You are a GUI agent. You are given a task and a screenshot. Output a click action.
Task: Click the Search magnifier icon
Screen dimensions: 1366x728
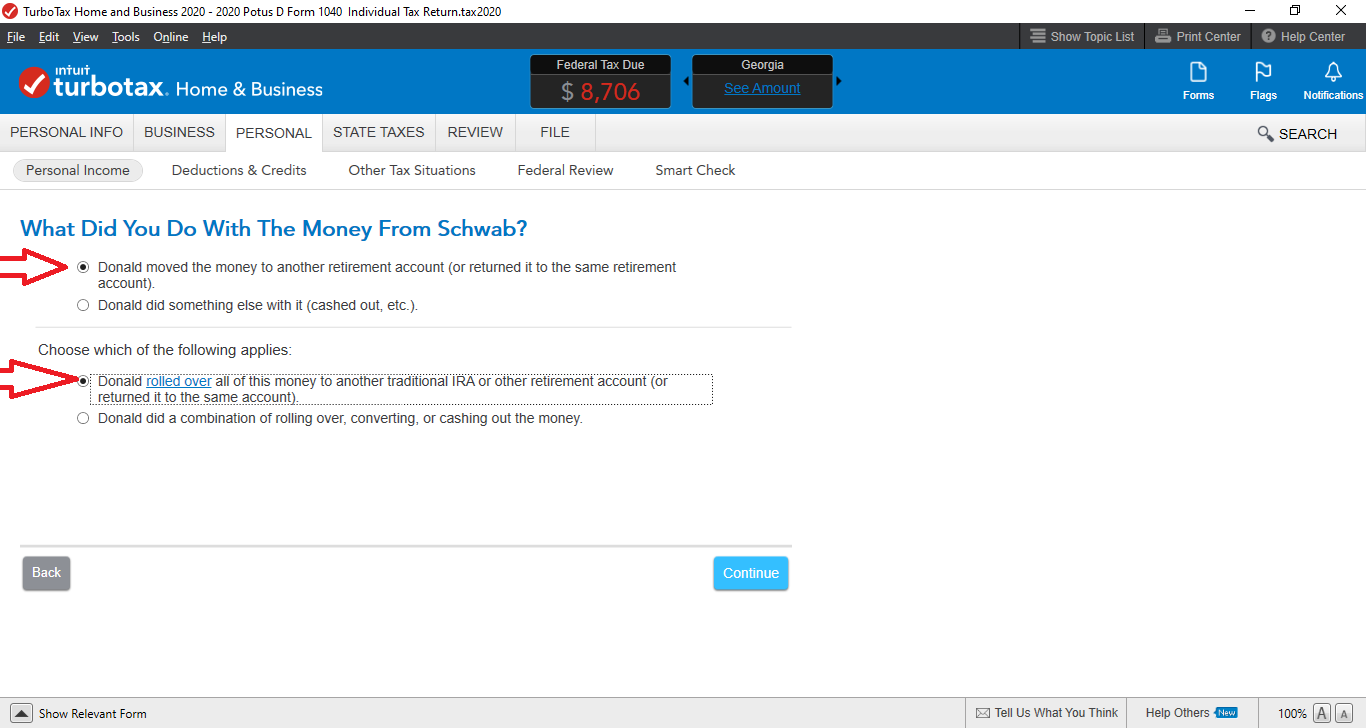point(1265,134)
